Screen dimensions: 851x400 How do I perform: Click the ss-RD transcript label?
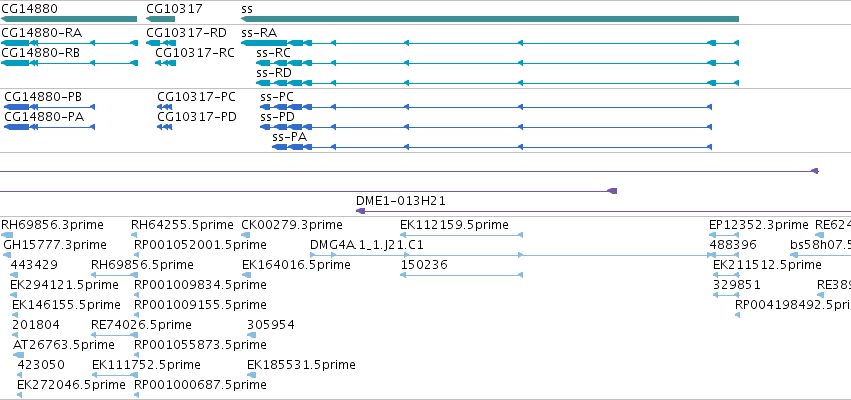pos(274,73)
